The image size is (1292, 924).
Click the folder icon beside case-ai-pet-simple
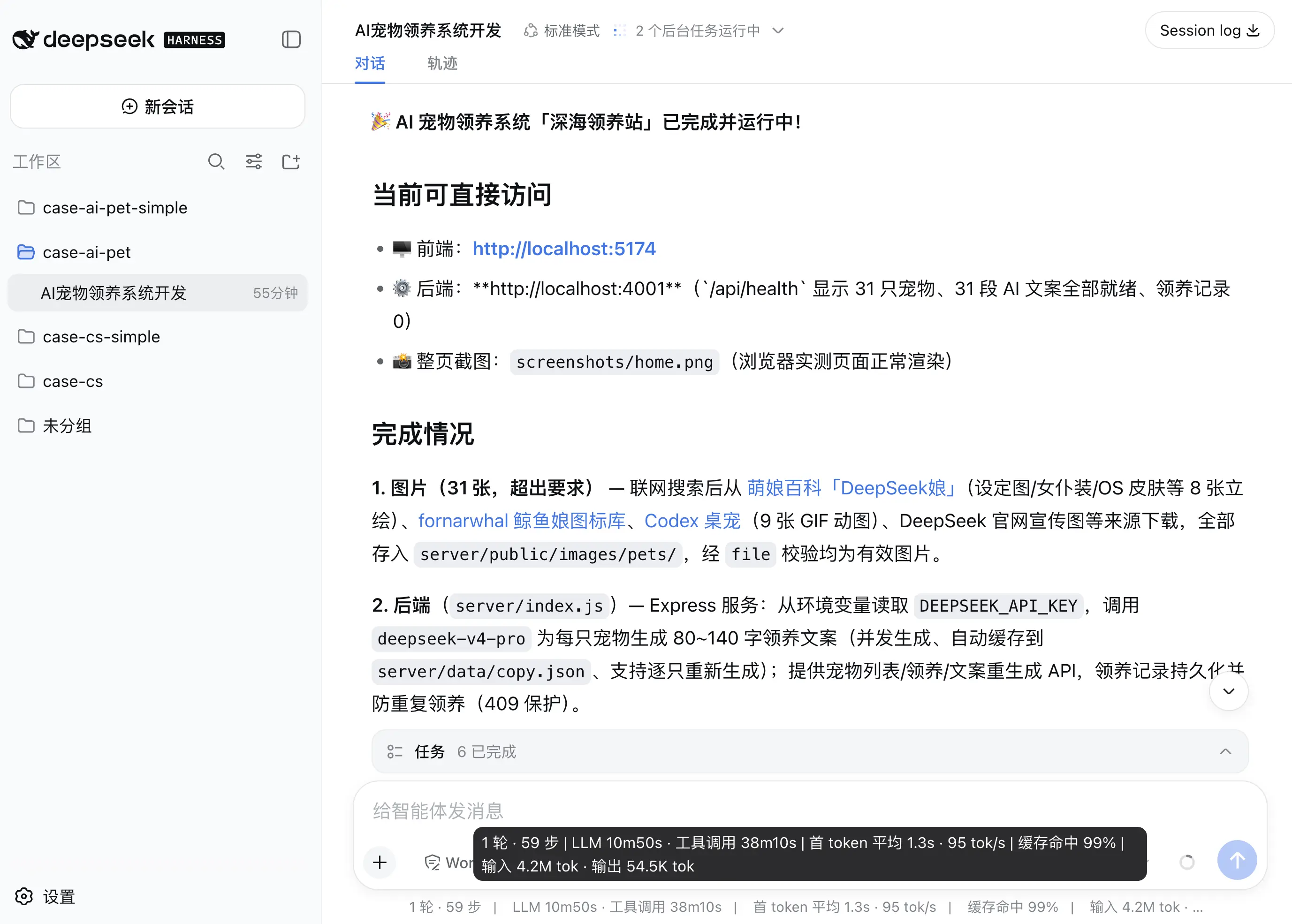(26, 208)
